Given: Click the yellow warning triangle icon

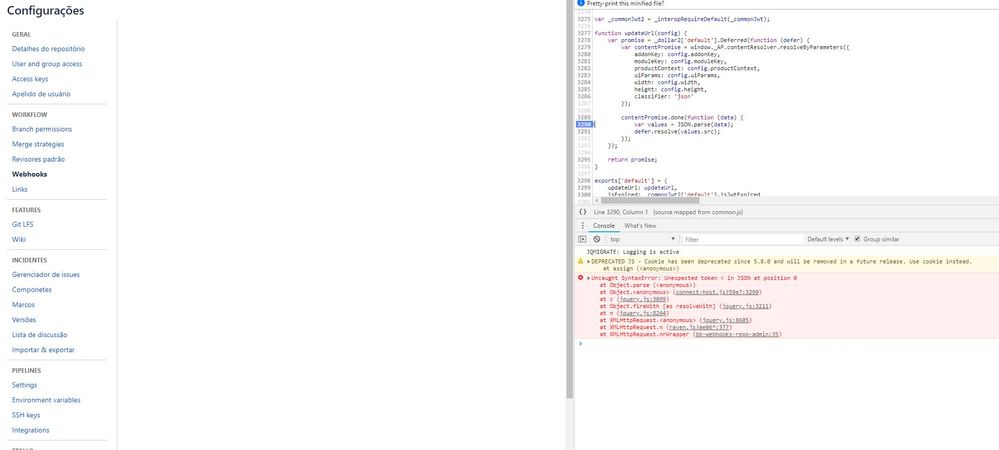Looking at the screenshot, I should point(580,261).
